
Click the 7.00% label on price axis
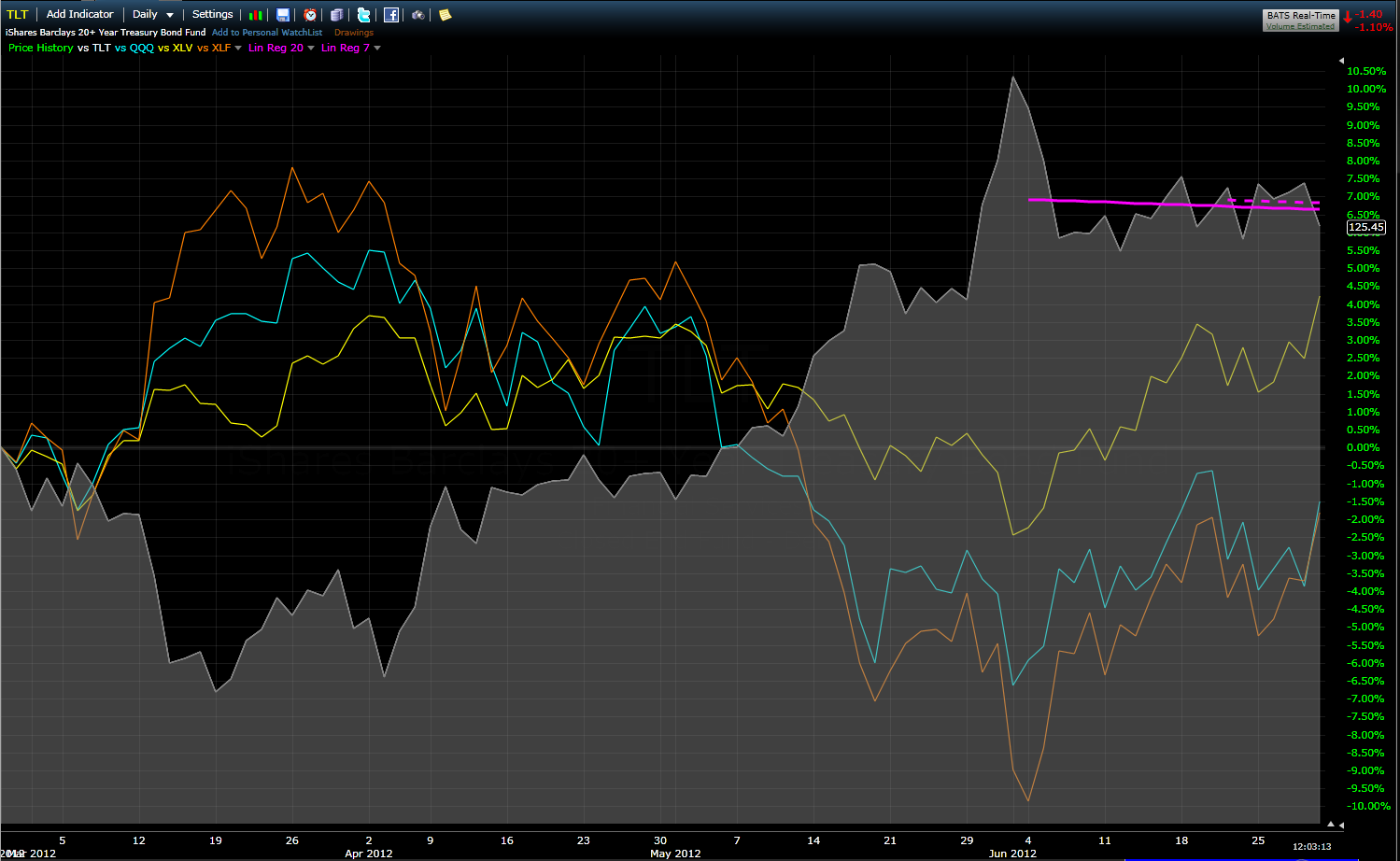pyautogui.click(x=1364, y=196)
